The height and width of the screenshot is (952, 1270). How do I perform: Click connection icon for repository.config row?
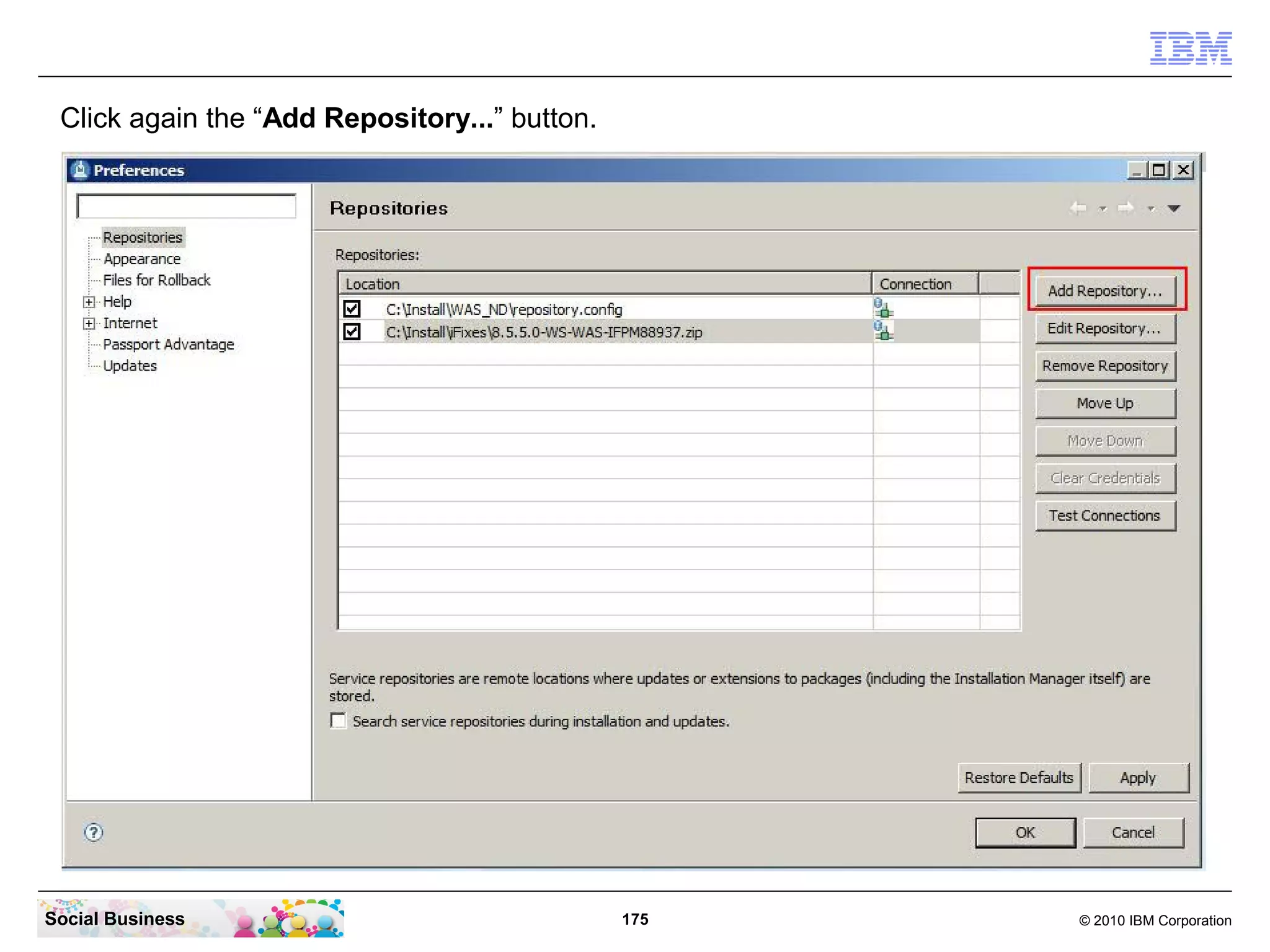(883, 308)
